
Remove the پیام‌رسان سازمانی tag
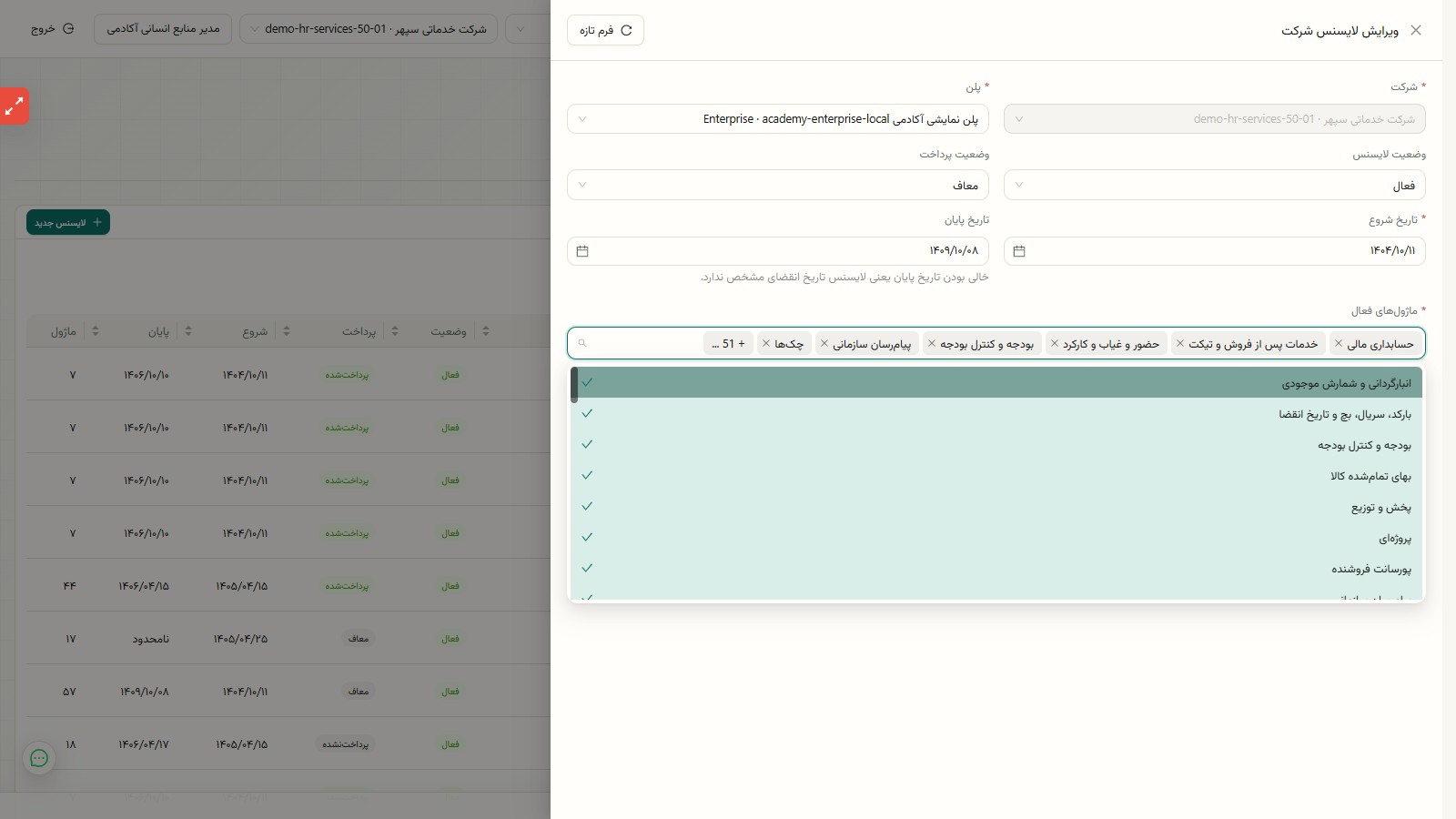click(x=824, y=343)
